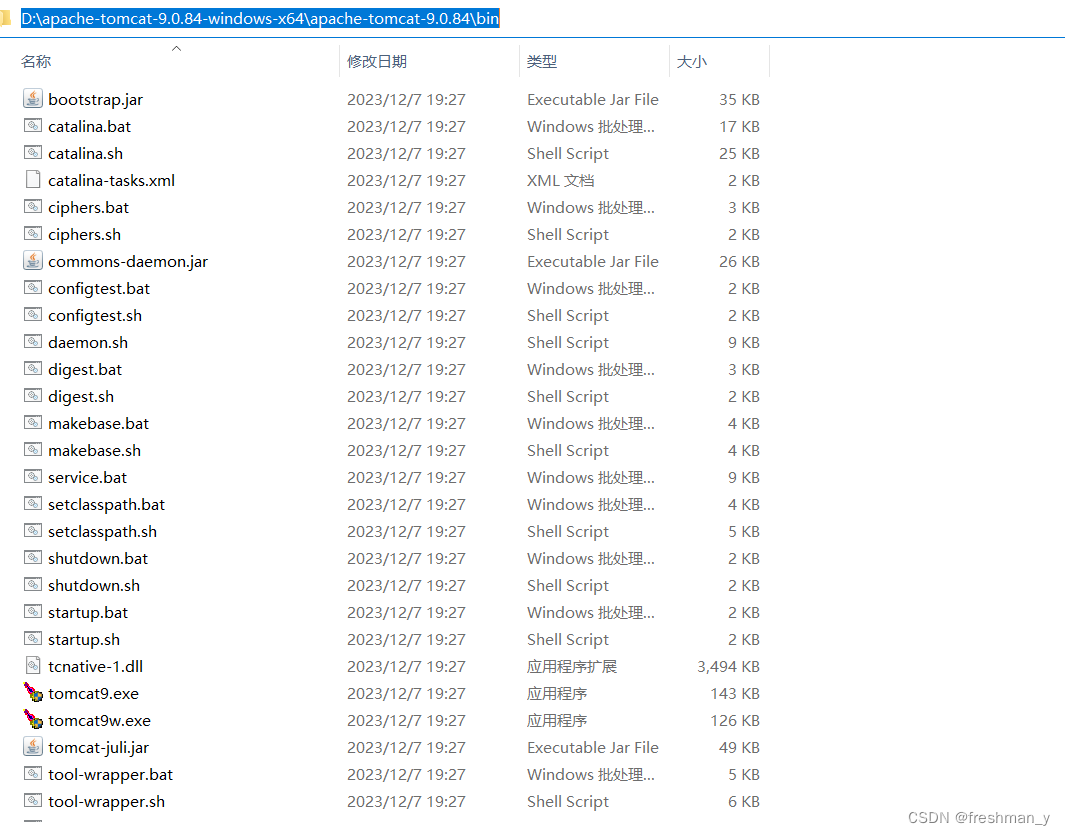1065x835 pixels.
Task: Select the makebase.sh file name
Action: pyautogui.click(x=94, y=450)
